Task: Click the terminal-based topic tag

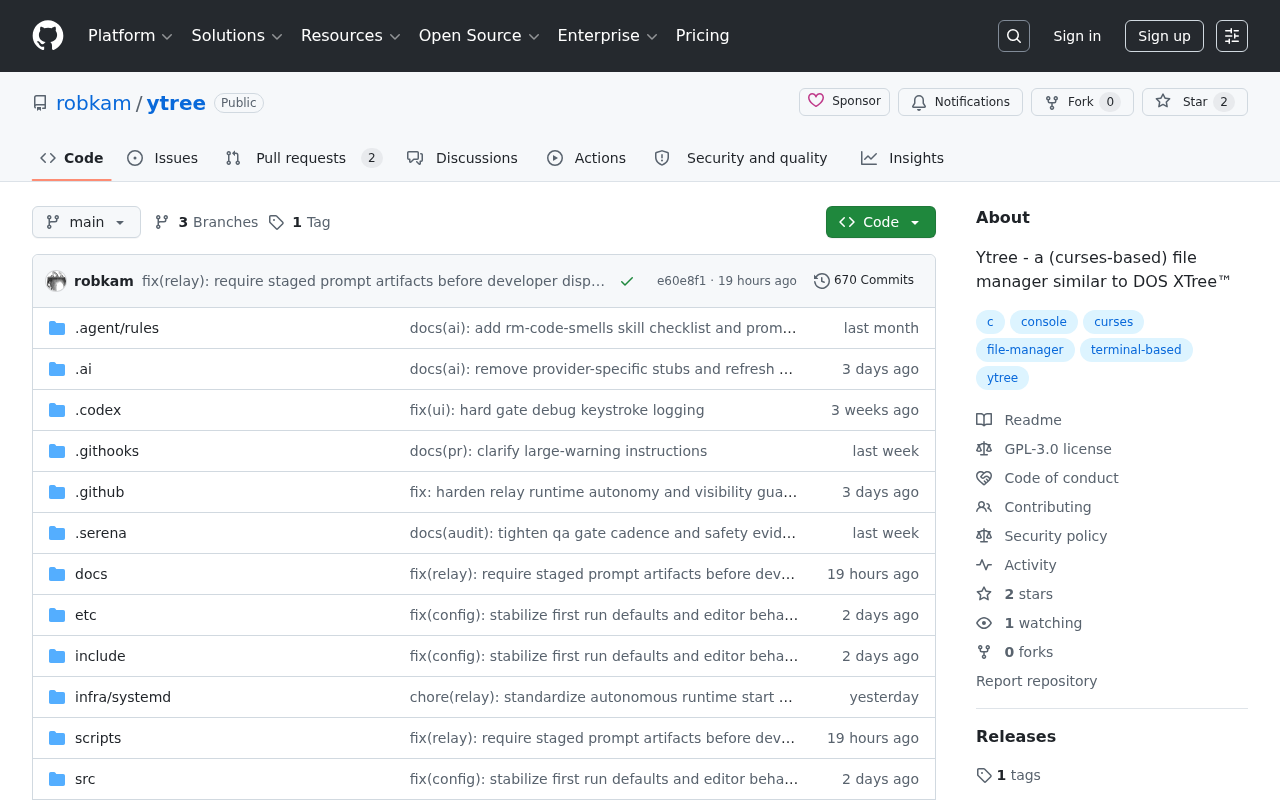Action: (1136, 350)
